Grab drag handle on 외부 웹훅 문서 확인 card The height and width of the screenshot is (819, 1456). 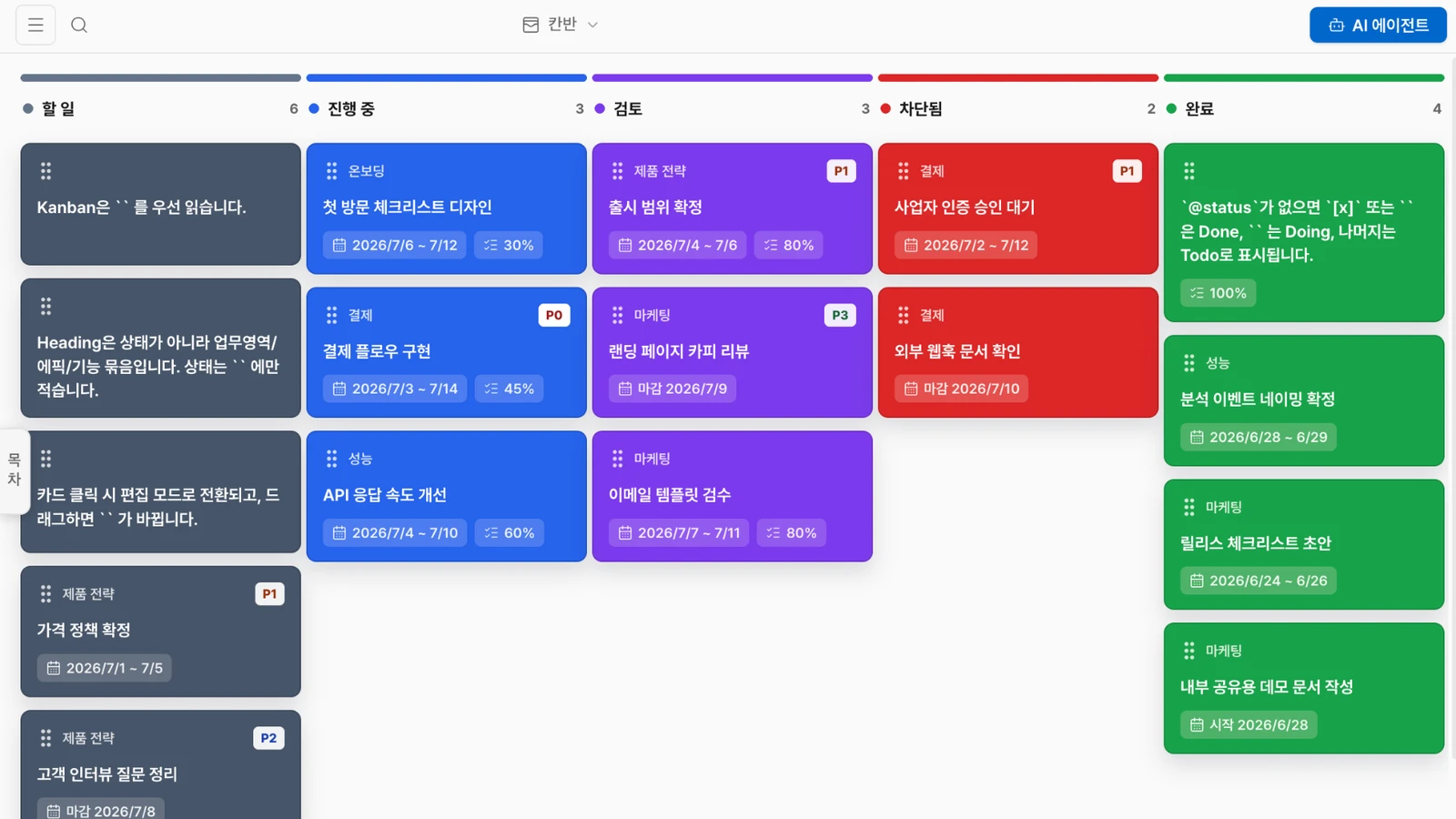904,315
